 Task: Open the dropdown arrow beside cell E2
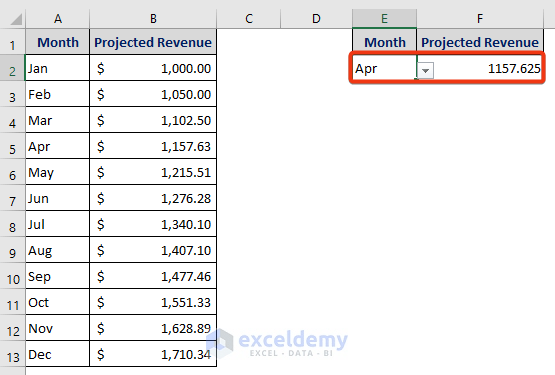pyautogui.click(x=425, y=70)
